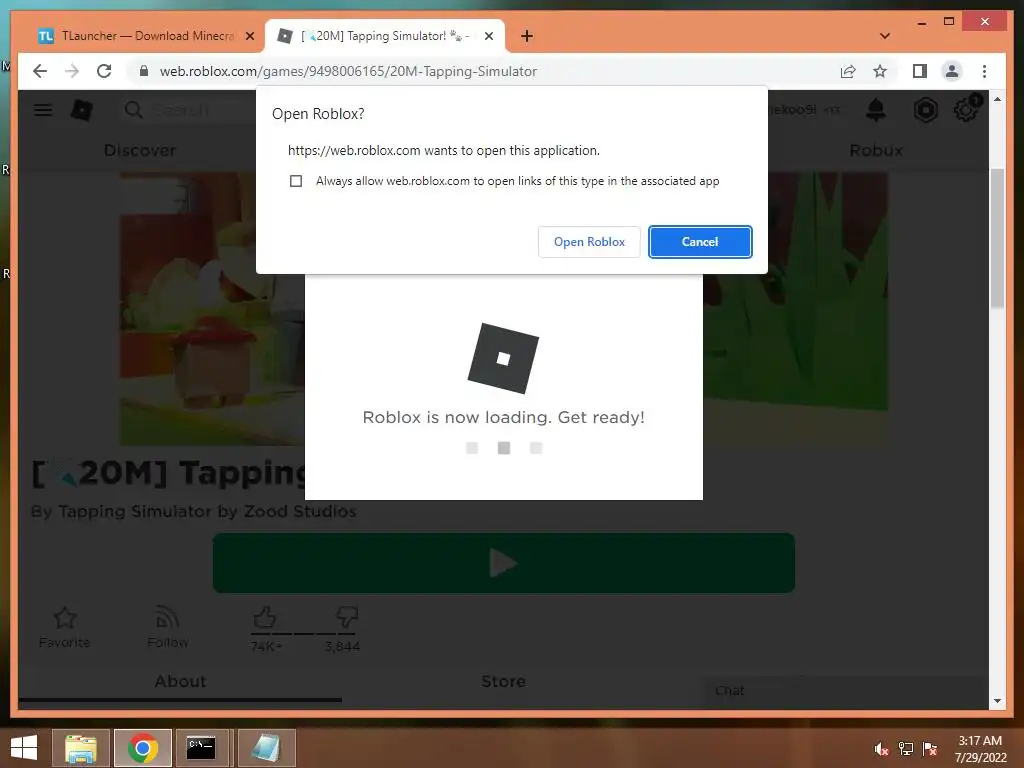Give the game a thumbs up
This screenshot has width=1024, height=768.
pos(264,617)
